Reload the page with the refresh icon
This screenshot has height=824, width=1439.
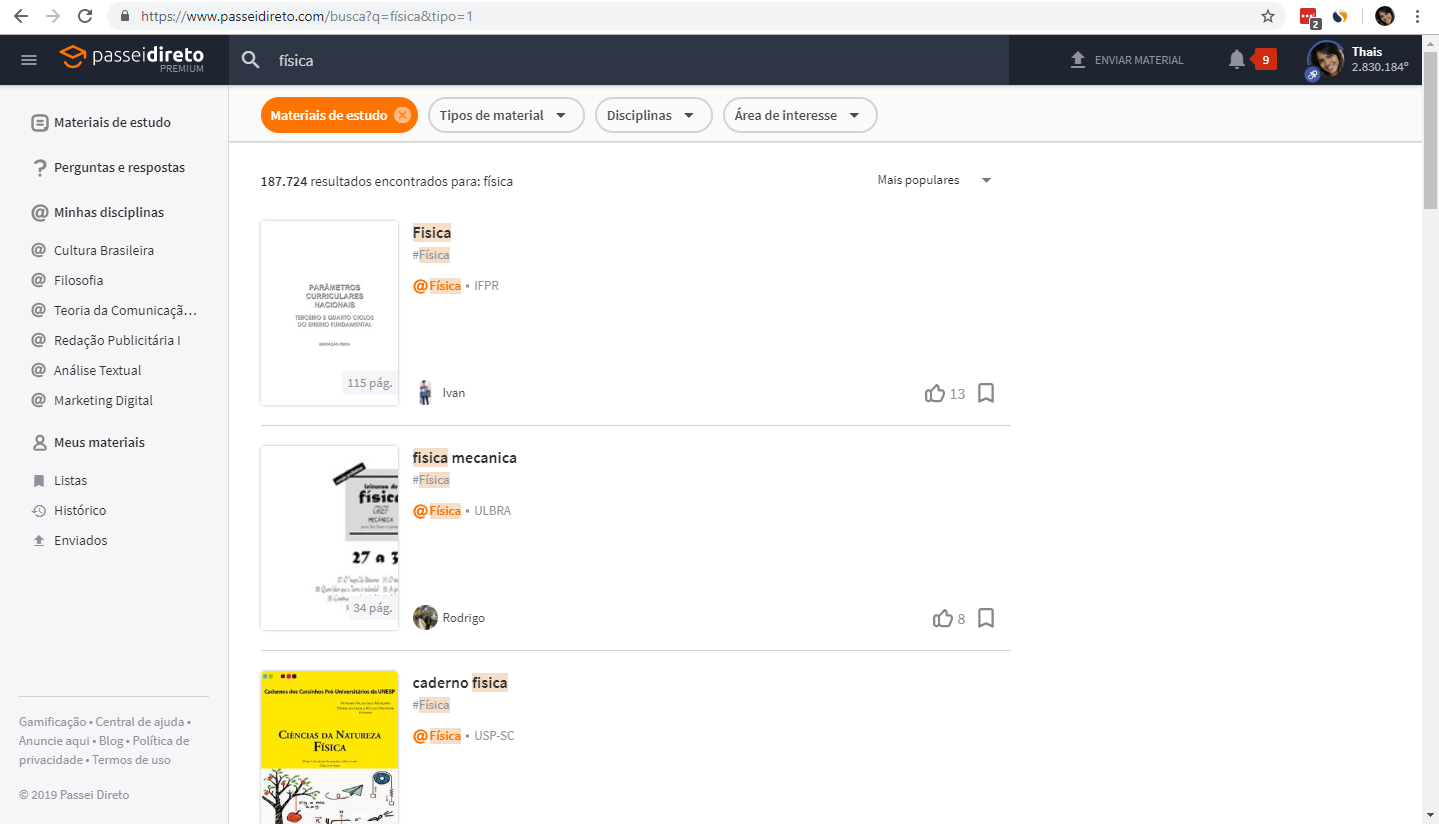(x=85, y=16)
